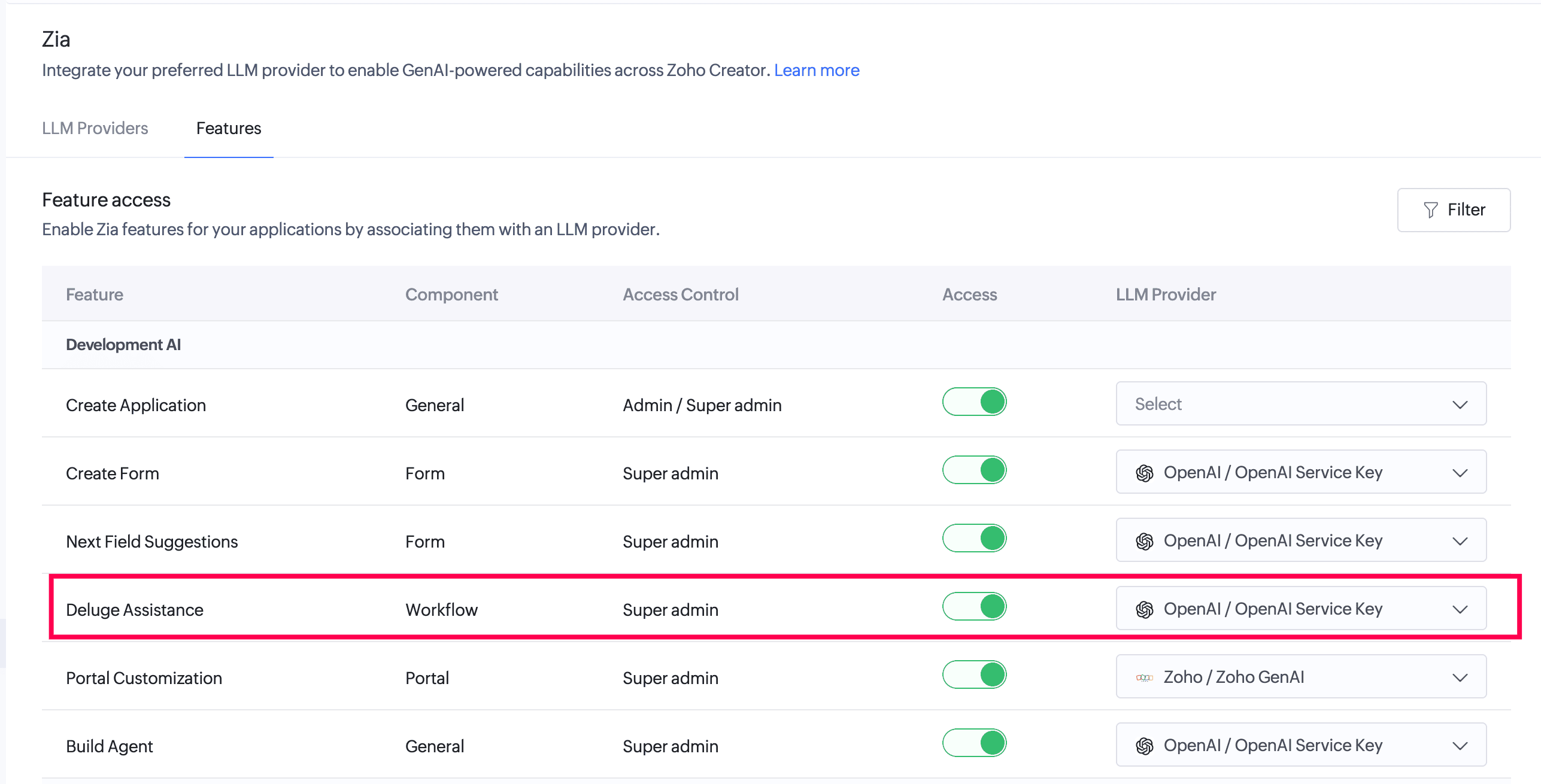Viewport: 1541px width, 784px height.
Task: Click chevron arrow of Create Application provider select
Action: [x=1460, y=405]
